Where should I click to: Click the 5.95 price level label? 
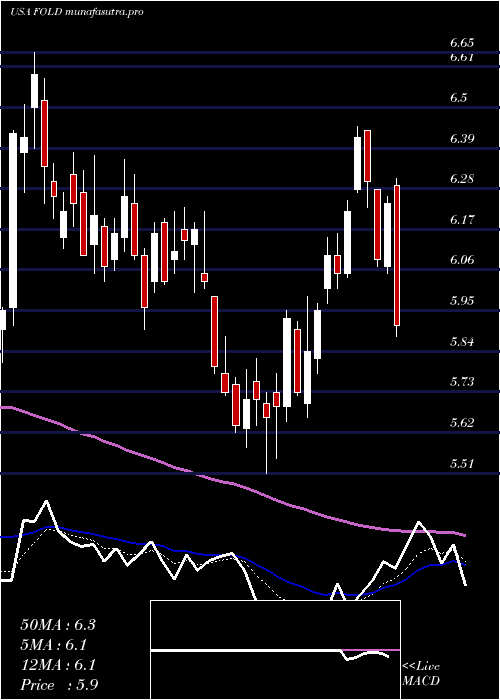click(x=462, y=300)
